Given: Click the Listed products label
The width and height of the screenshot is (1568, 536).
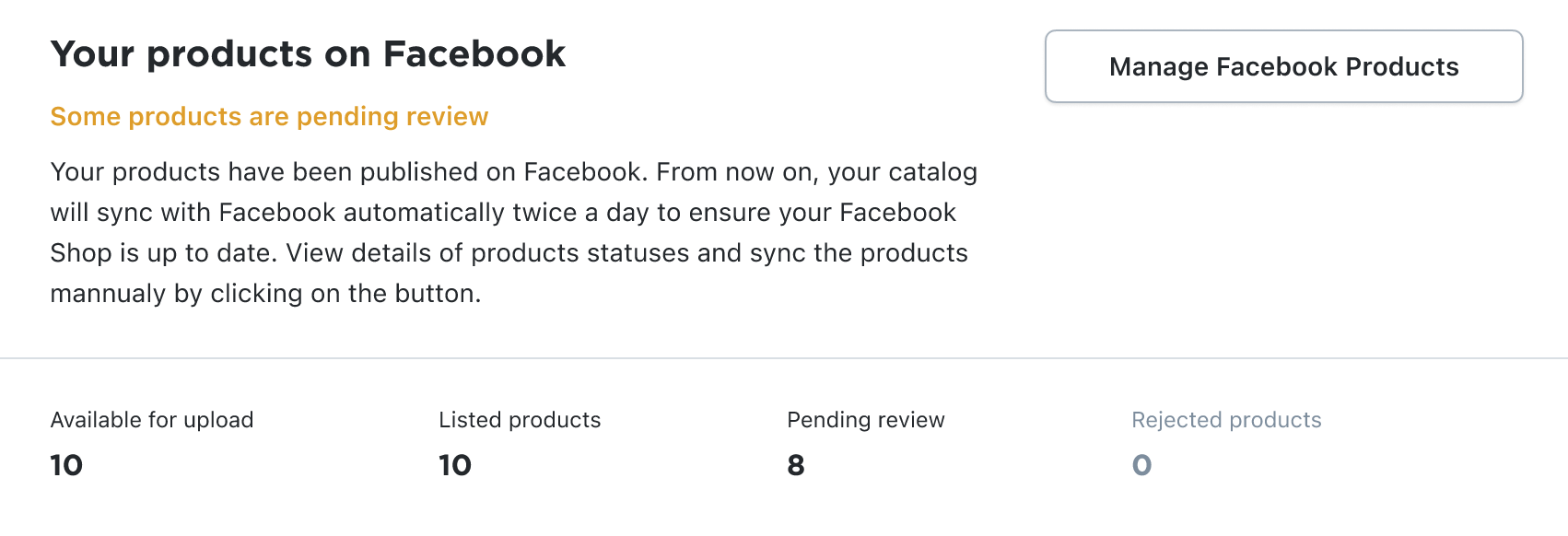Looking at the screenshot, I should (x=520, y=420).
